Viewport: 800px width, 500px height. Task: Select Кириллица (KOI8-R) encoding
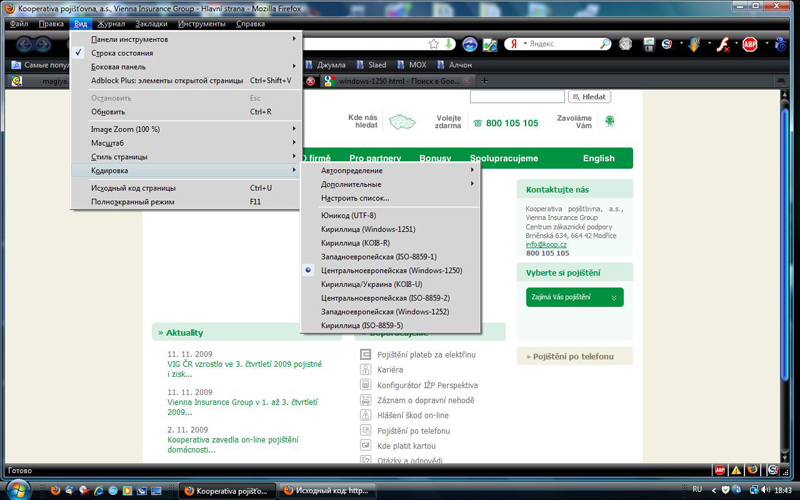coord(391,243)
